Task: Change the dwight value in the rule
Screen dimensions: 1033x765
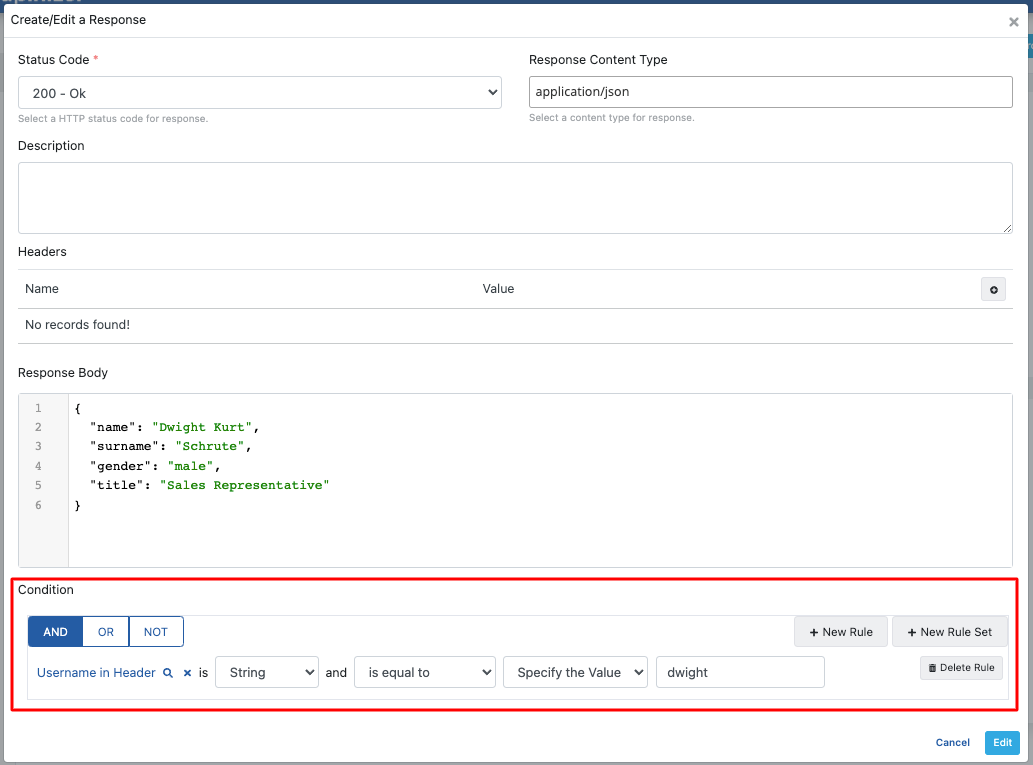Action: 740,672
